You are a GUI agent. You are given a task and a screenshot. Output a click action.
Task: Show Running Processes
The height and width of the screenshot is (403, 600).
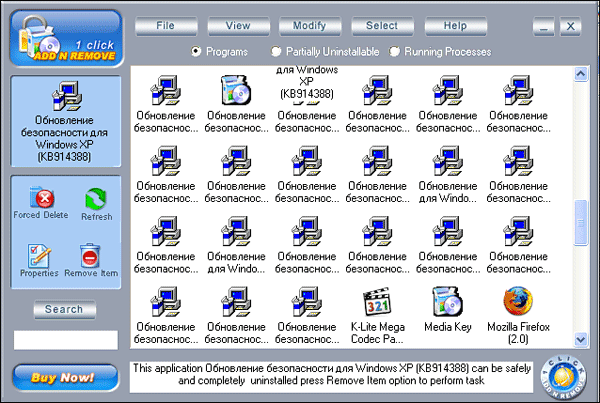click(395, 51)
